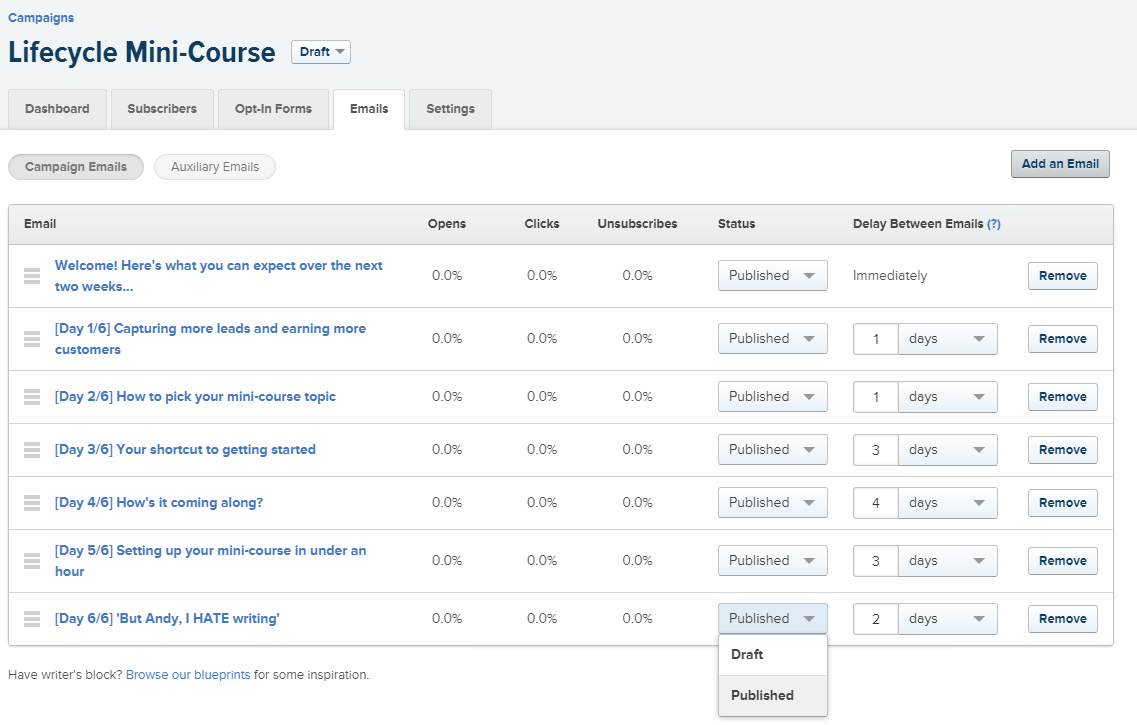Click drag handle for Day 5/6 email

pyautogui.click(x=32, y=560)
